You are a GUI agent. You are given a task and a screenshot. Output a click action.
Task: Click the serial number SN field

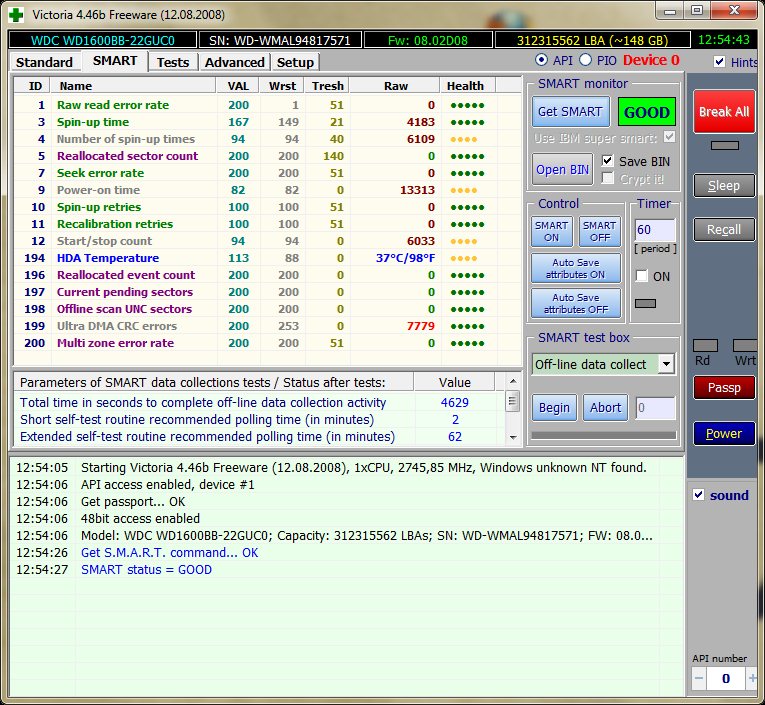[280, 40]
